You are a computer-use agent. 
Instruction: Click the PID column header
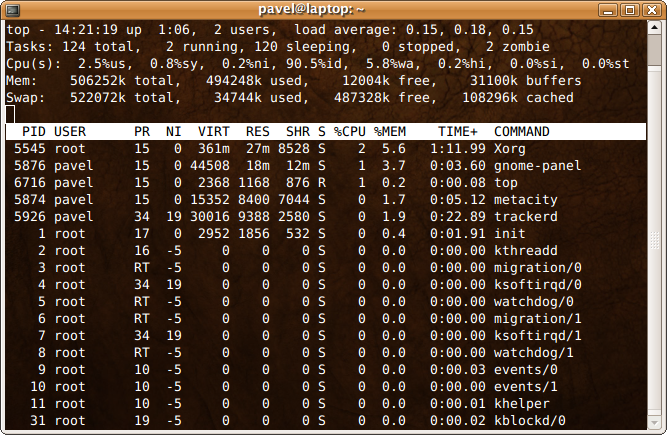click(x=34, y=132)
